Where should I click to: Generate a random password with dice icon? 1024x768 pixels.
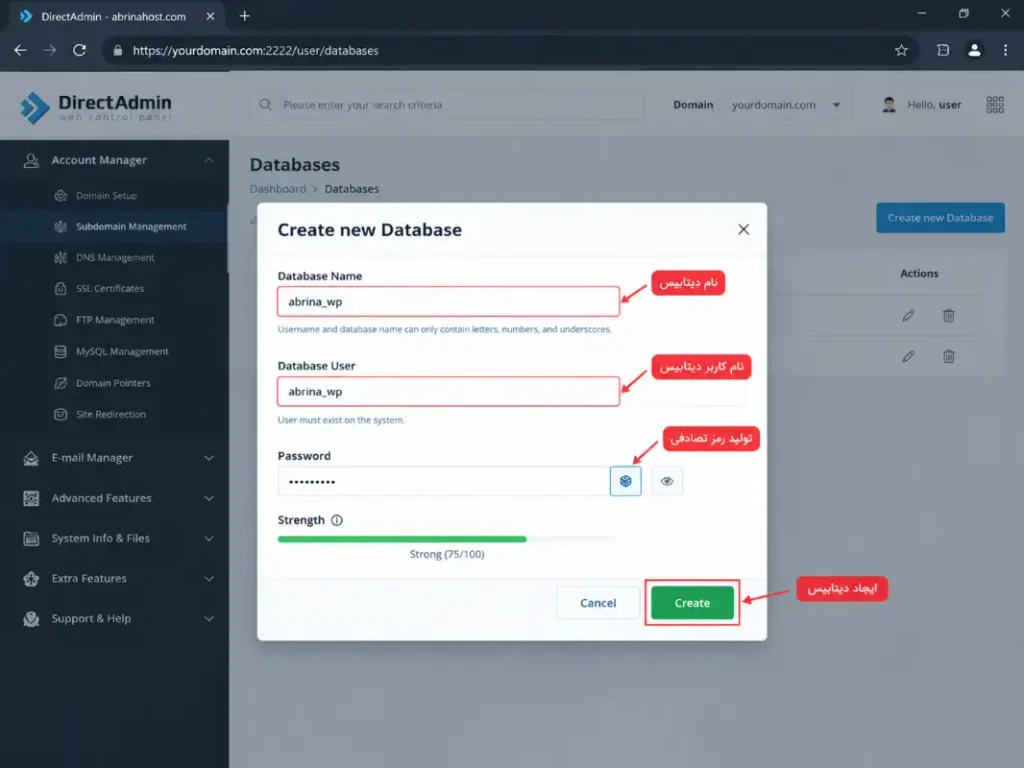625,481
